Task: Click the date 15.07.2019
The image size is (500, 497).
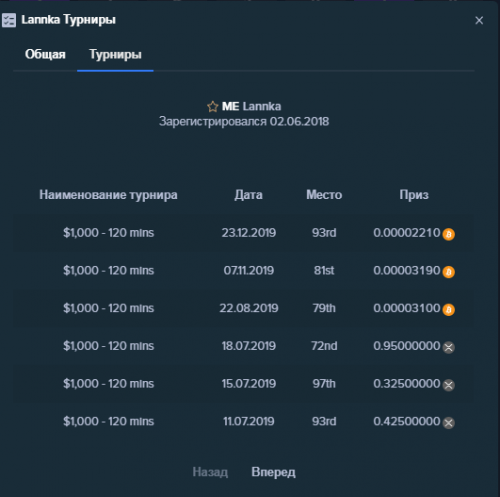Action: coord(249,383)
